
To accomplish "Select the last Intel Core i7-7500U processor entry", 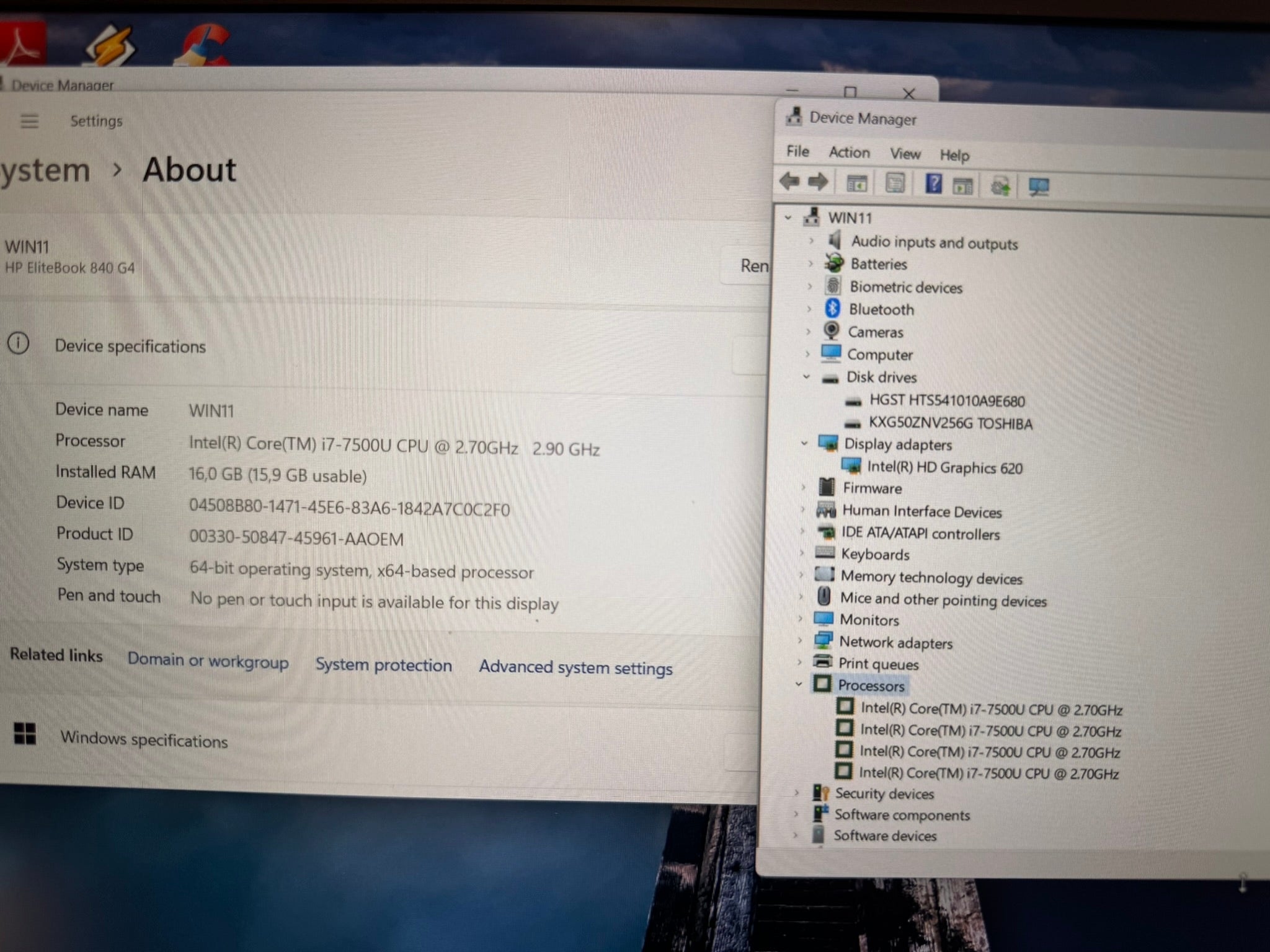I will (988, 773).
